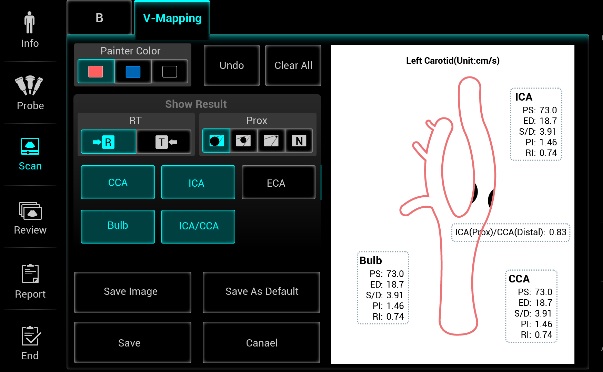
Task: Toggle result display to R side
Action: (108, 142)
